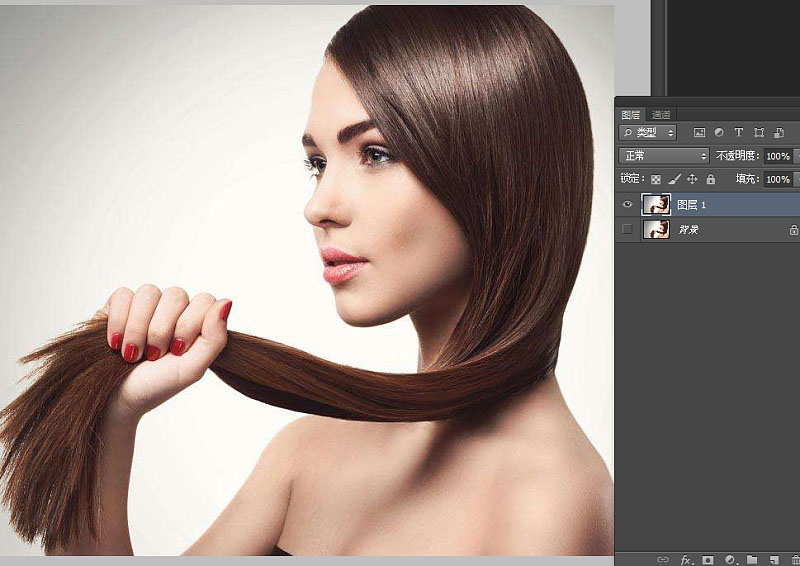Screen dimensions: 800x566
Task: Click the shape layer filter icon
Action: [x=759, y=132]
